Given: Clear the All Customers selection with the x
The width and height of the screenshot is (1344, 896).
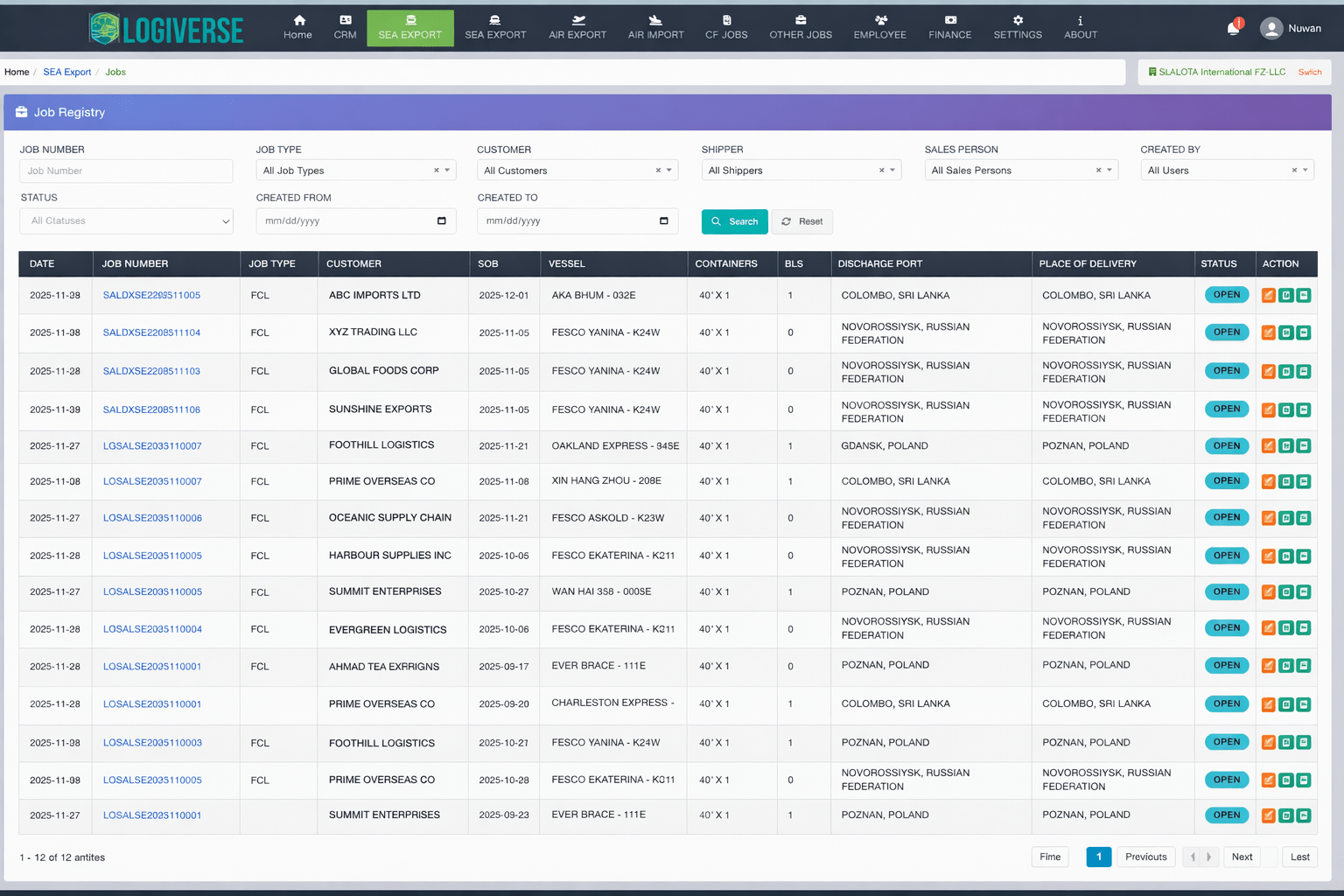Looking at the screenshot, I should pos(658,171).
